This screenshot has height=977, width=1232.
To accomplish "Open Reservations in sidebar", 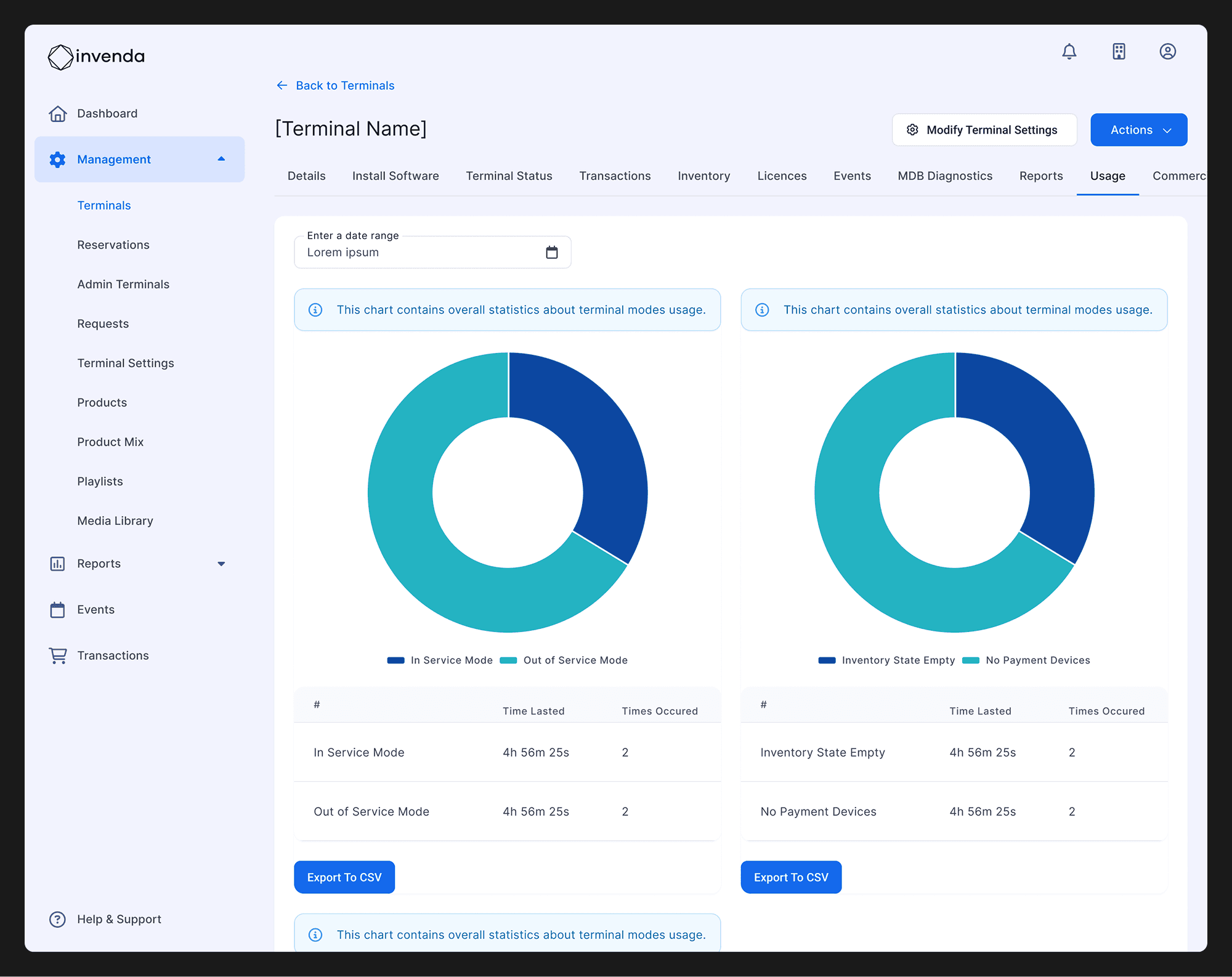I will [x=113, y=245].
